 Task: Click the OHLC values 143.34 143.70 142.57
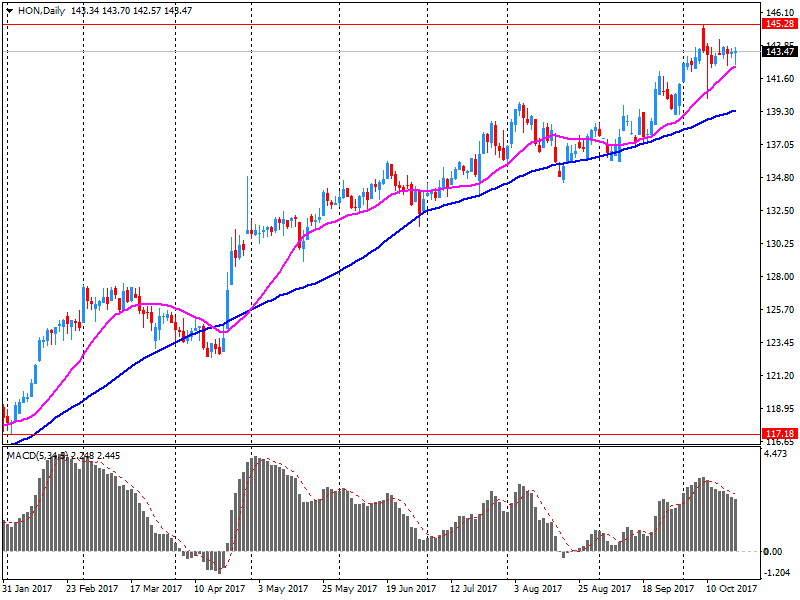point(116,11)
